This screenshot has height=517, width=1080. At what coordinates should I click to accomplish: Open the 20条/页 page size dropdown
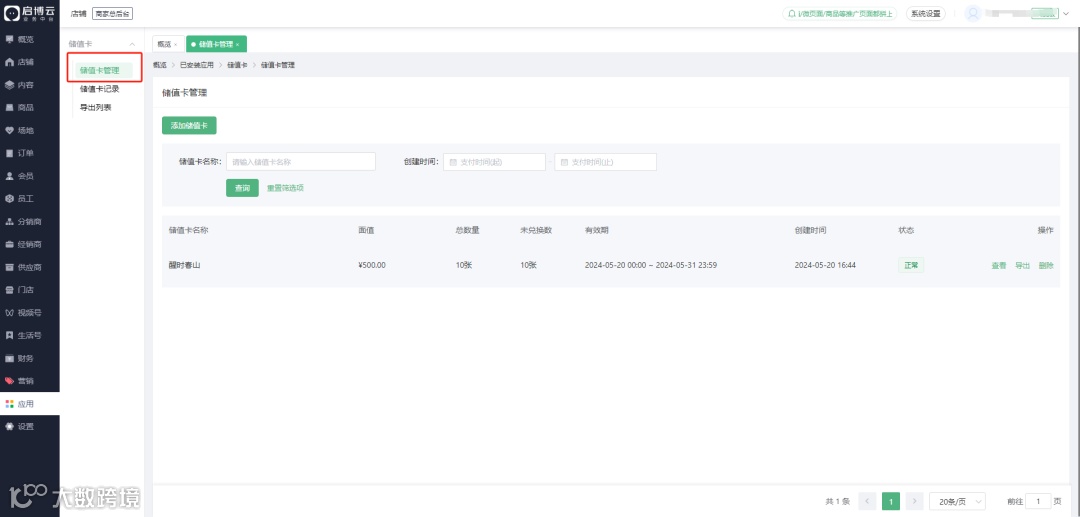[x=957, y=501]
